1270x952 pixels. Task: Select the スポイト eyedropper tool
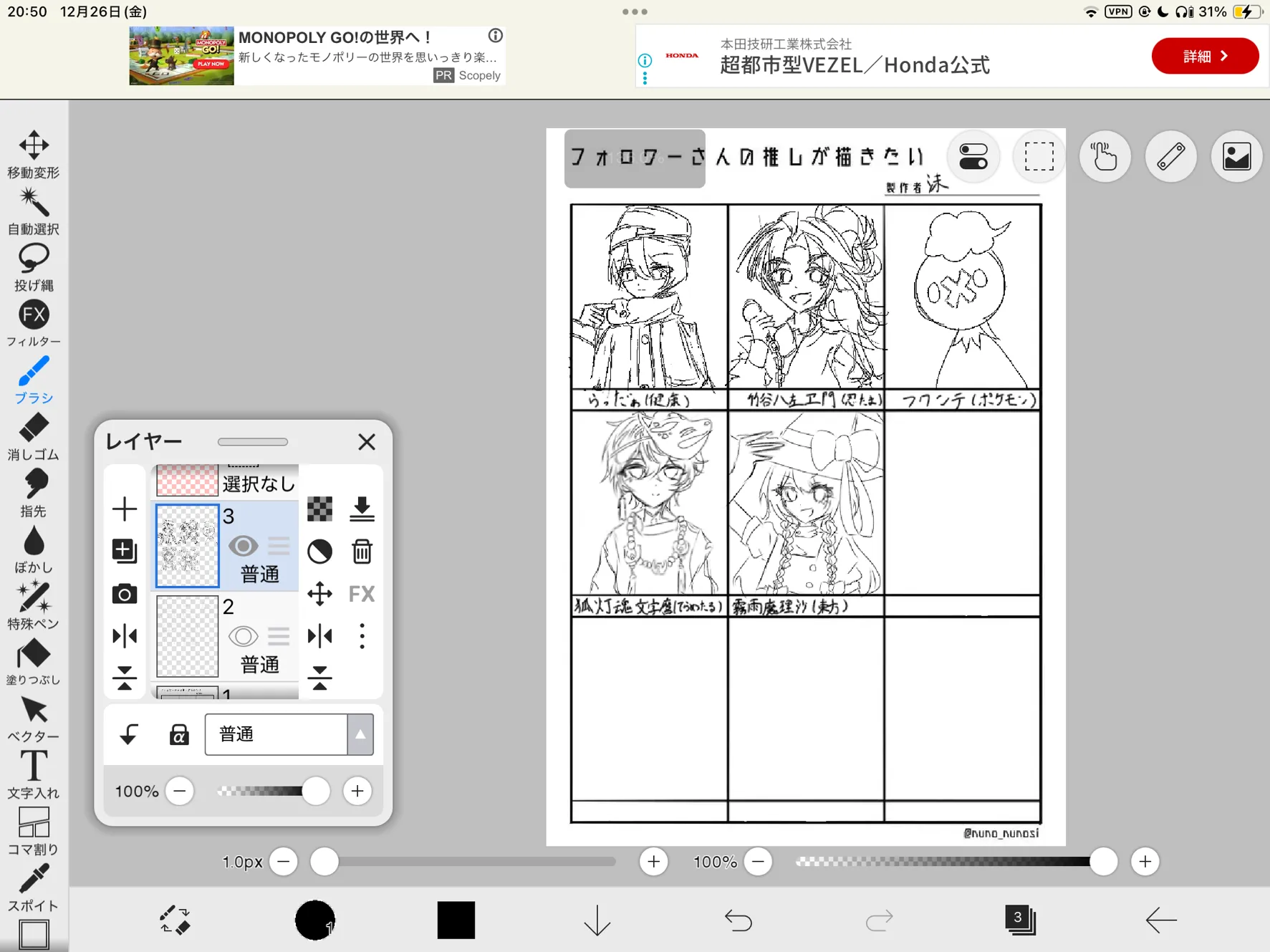pyautogui.click(x=34, y=888)
